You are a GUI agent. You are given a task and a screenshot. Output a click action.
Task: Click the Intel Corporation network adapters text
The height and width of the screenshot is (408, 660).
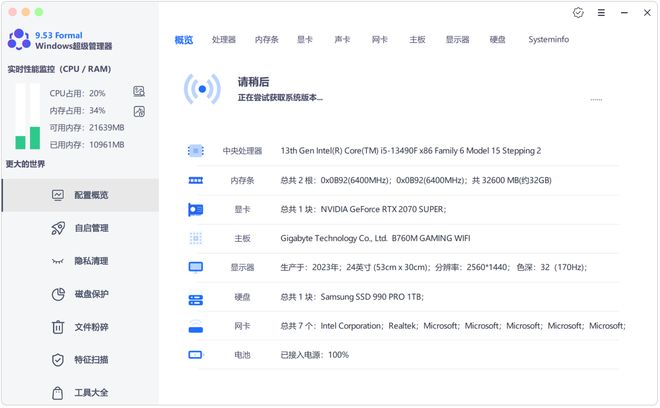click(453, 326)
